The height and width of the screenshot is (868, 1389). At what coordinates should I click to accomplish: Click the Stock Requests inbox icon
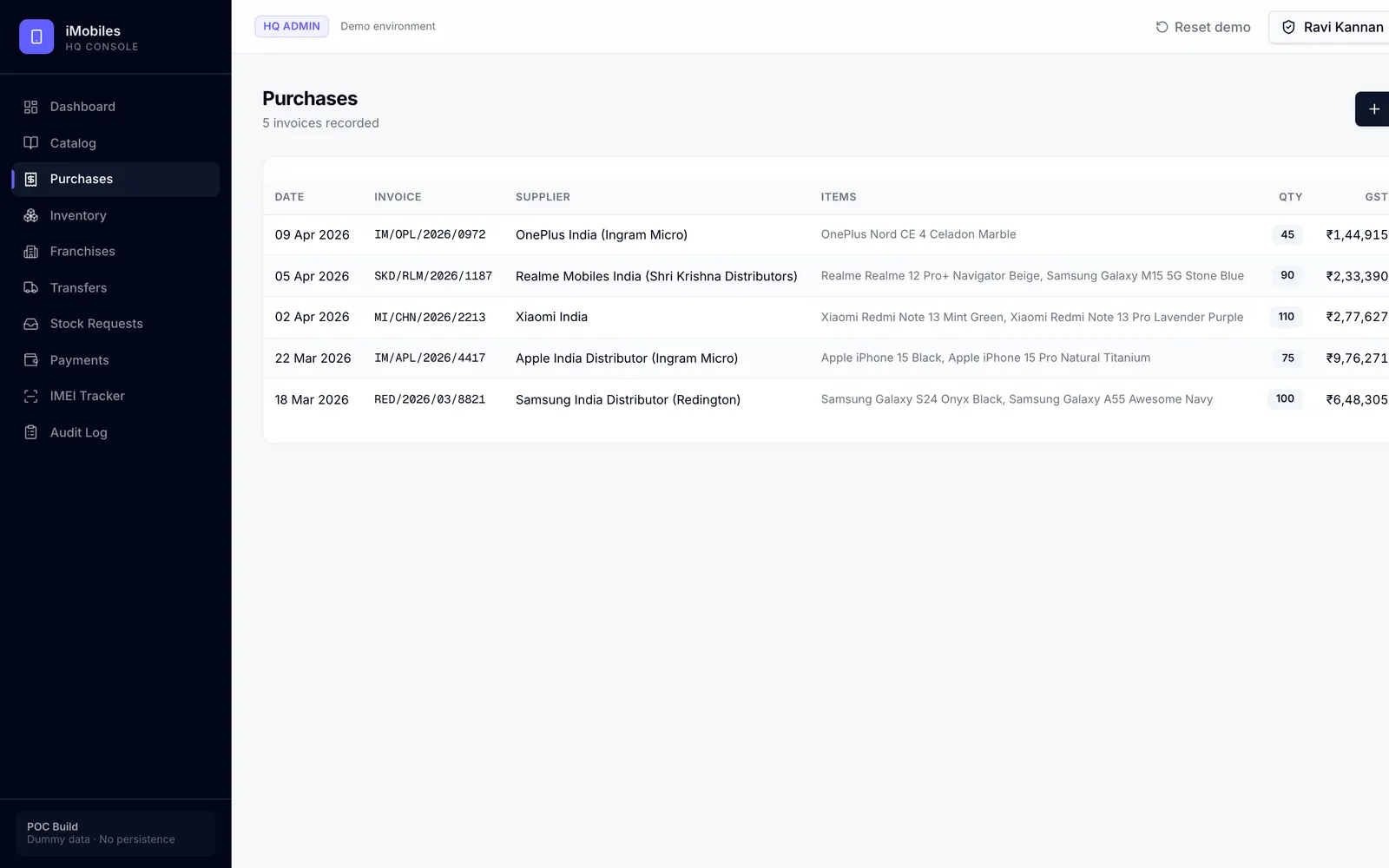(x=30, y=324)
